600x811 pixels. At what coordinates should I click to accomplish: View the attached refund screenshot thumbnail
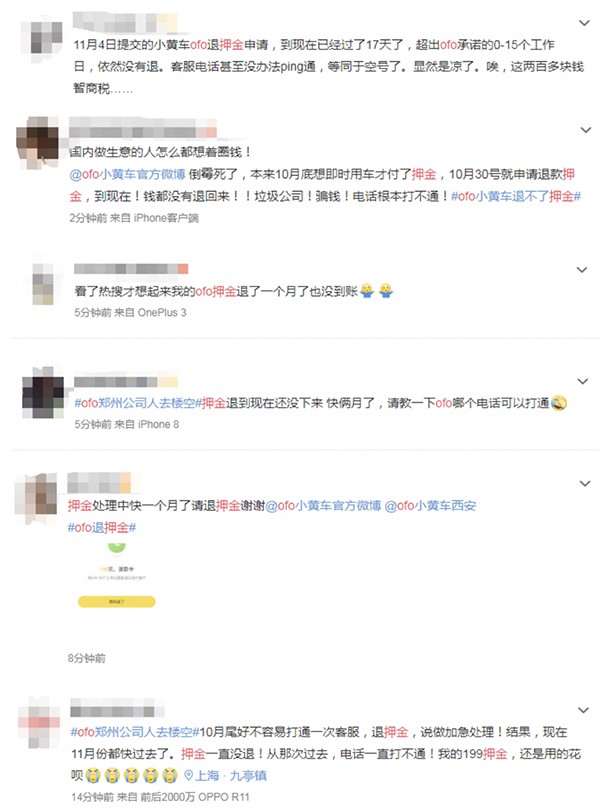(116, 575)
